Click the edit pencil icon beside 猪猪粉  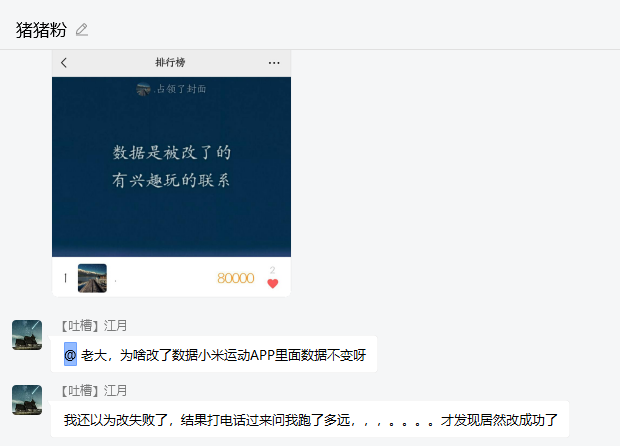(82, 30)
